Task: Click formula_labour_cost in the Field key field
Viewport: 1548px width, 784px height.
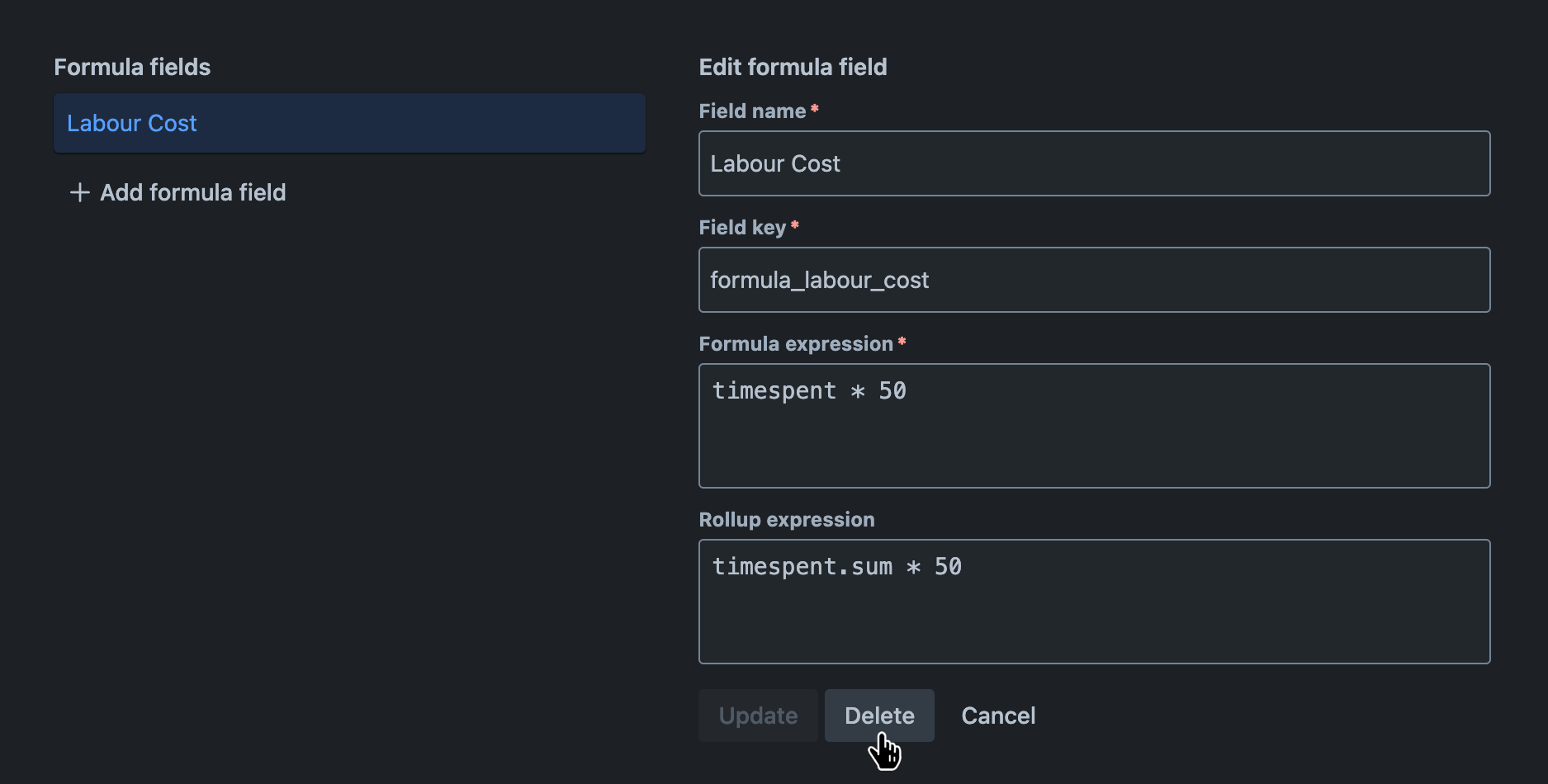Action: click(821, 279)
